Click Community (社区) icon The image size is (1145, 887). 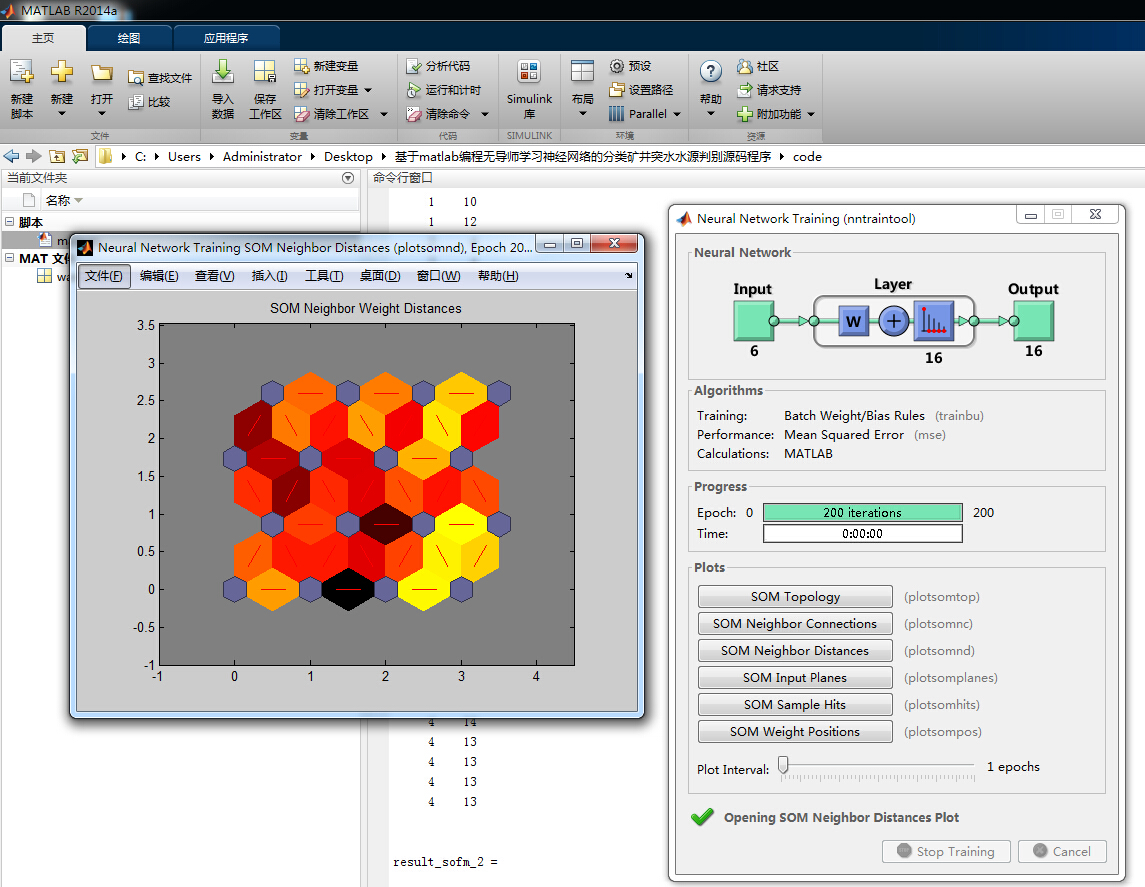[x=745, y=66]
